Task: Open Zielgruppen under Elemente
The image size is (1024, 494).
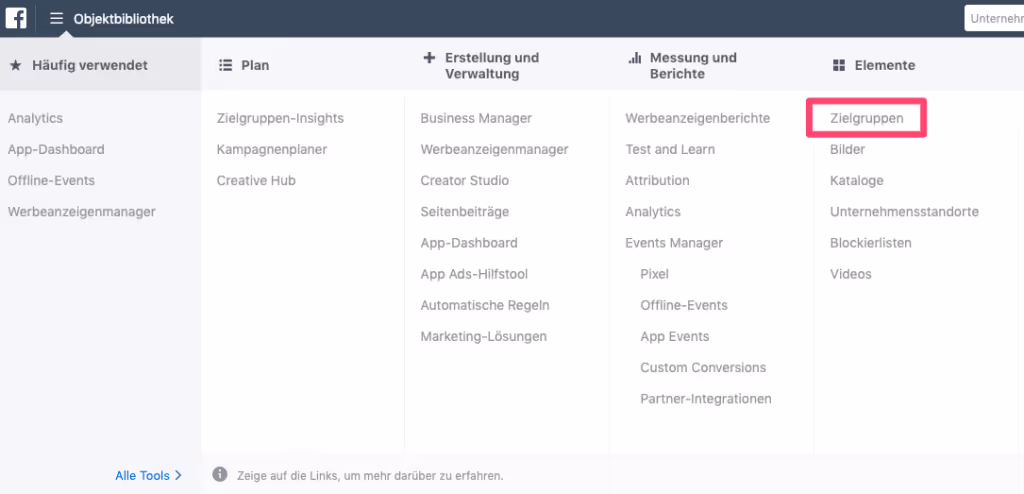Action: 867,118
